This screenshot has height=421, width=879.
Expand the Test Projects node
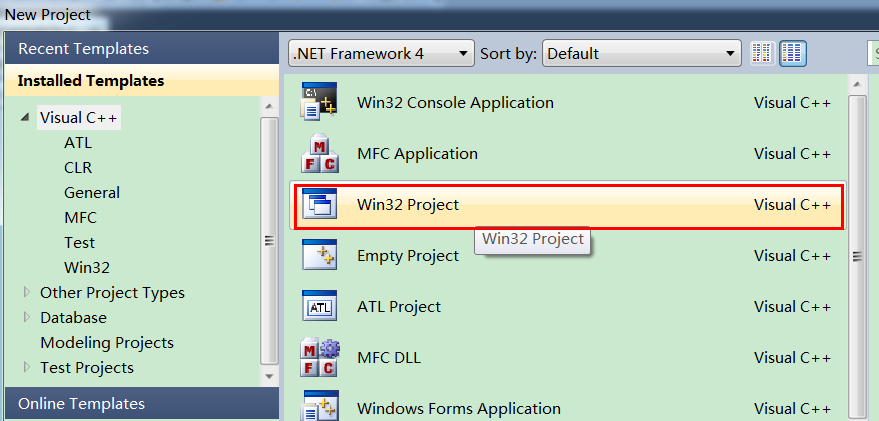point(26,367)
